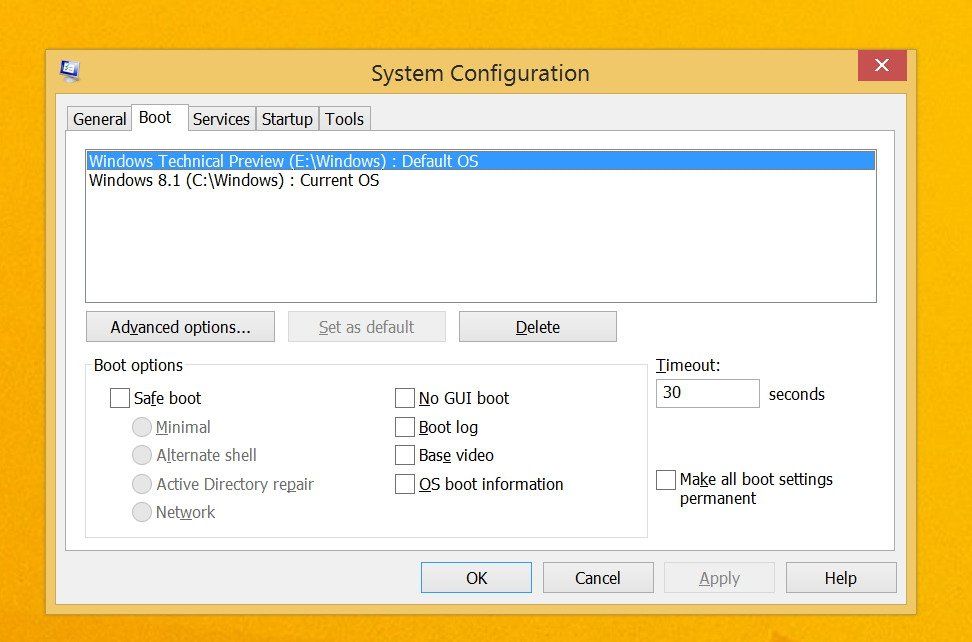Screen dimensions: 972x642
Task: Toggle the No GUI boot checkbox
Action: point(405,398)
